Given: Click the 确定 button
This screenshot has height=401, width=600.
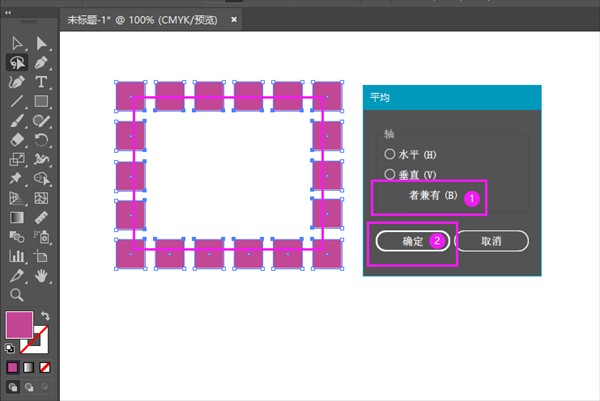Looking at the screenshot, I should coord(412,241).
